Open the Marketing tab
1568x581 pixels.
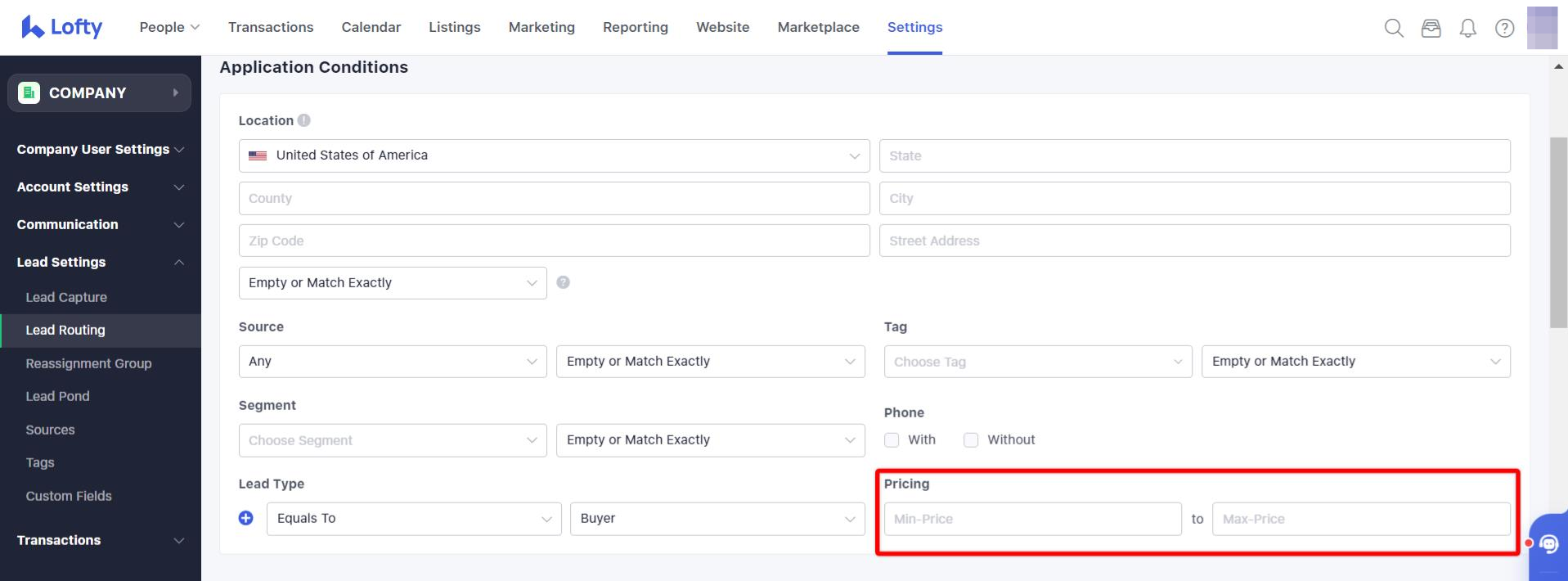click(541, 27)
